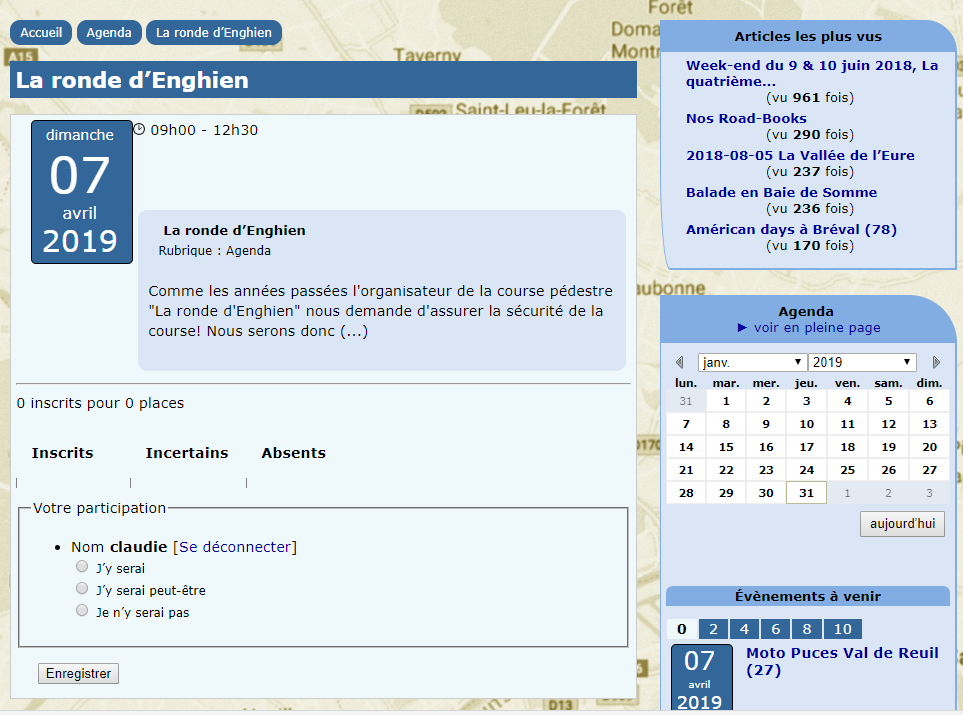Select the "J'y serai" radio option
Viewport: 963px width, 715px height.
click(82, 566)
